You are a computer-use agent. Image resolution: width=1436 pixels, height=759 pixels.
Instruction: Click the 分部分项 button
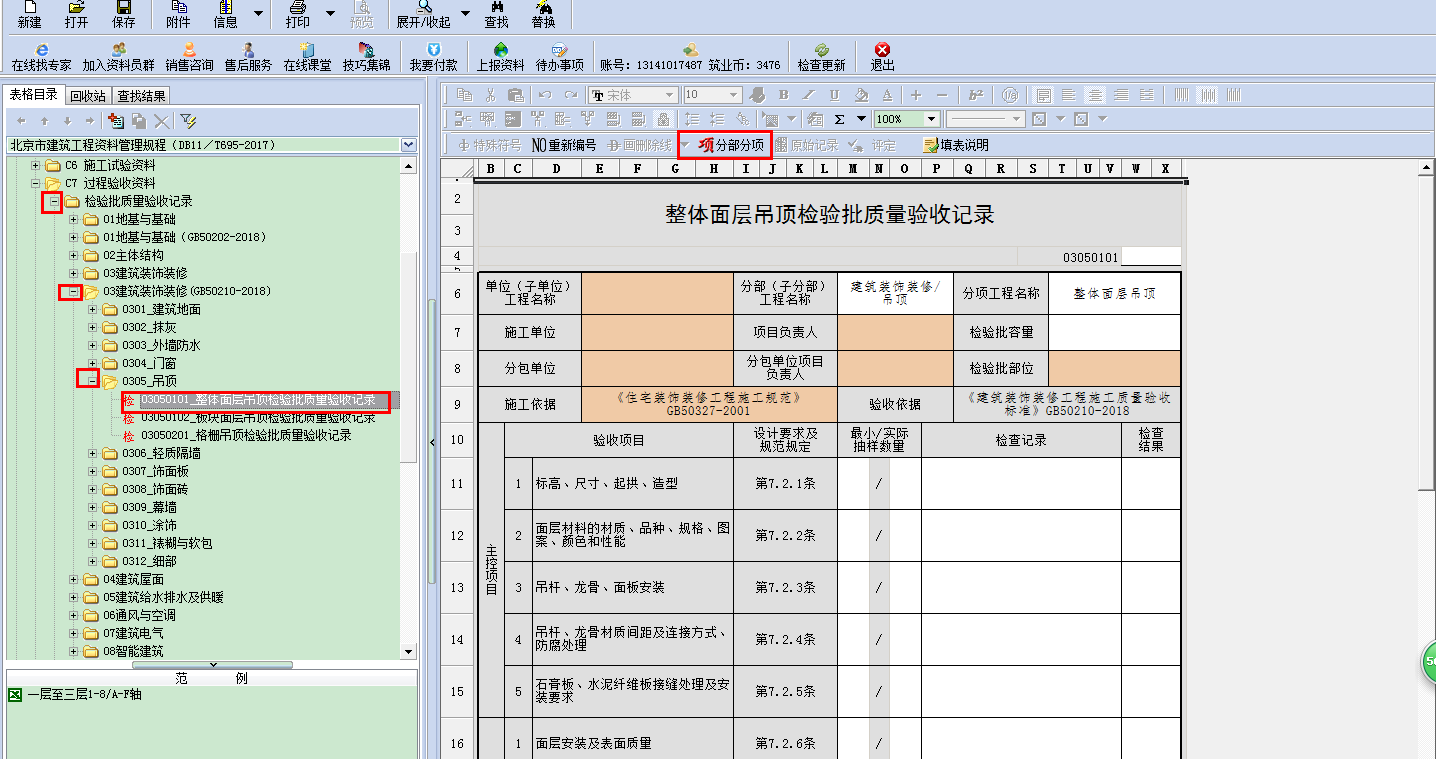click(x=732, y=145)
